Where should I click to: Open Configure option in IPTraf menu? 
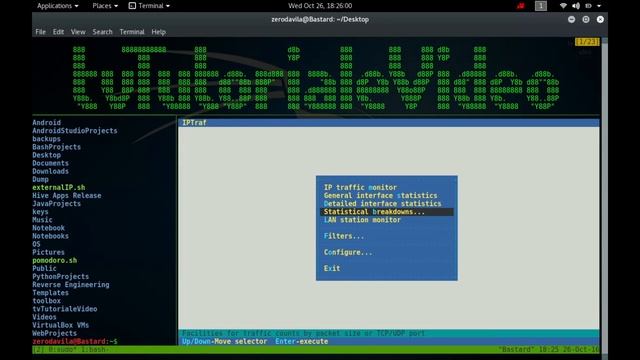click(348, 252)
